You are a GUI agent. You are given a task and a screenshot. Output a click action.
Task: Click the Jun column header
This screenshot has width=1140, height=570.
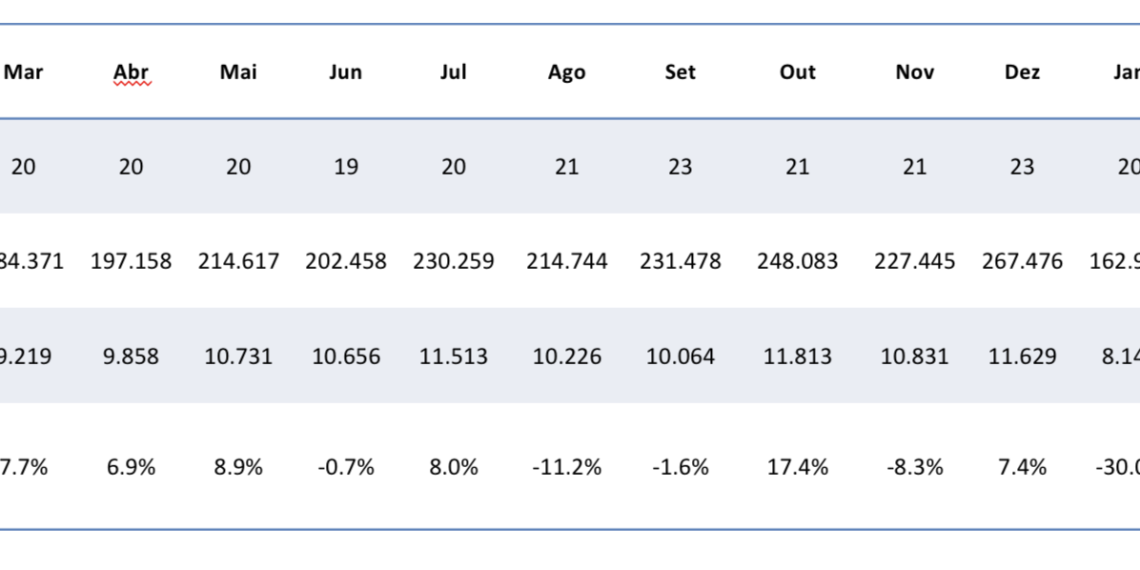tap(346, 72)
